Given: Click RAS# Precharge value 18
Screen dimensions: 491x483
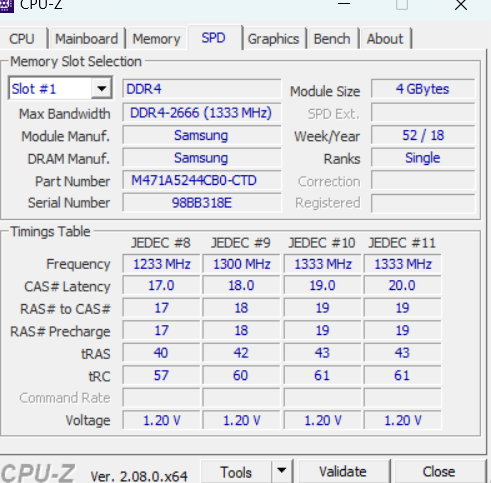Looking at the screenshot, I should (241, 330).
